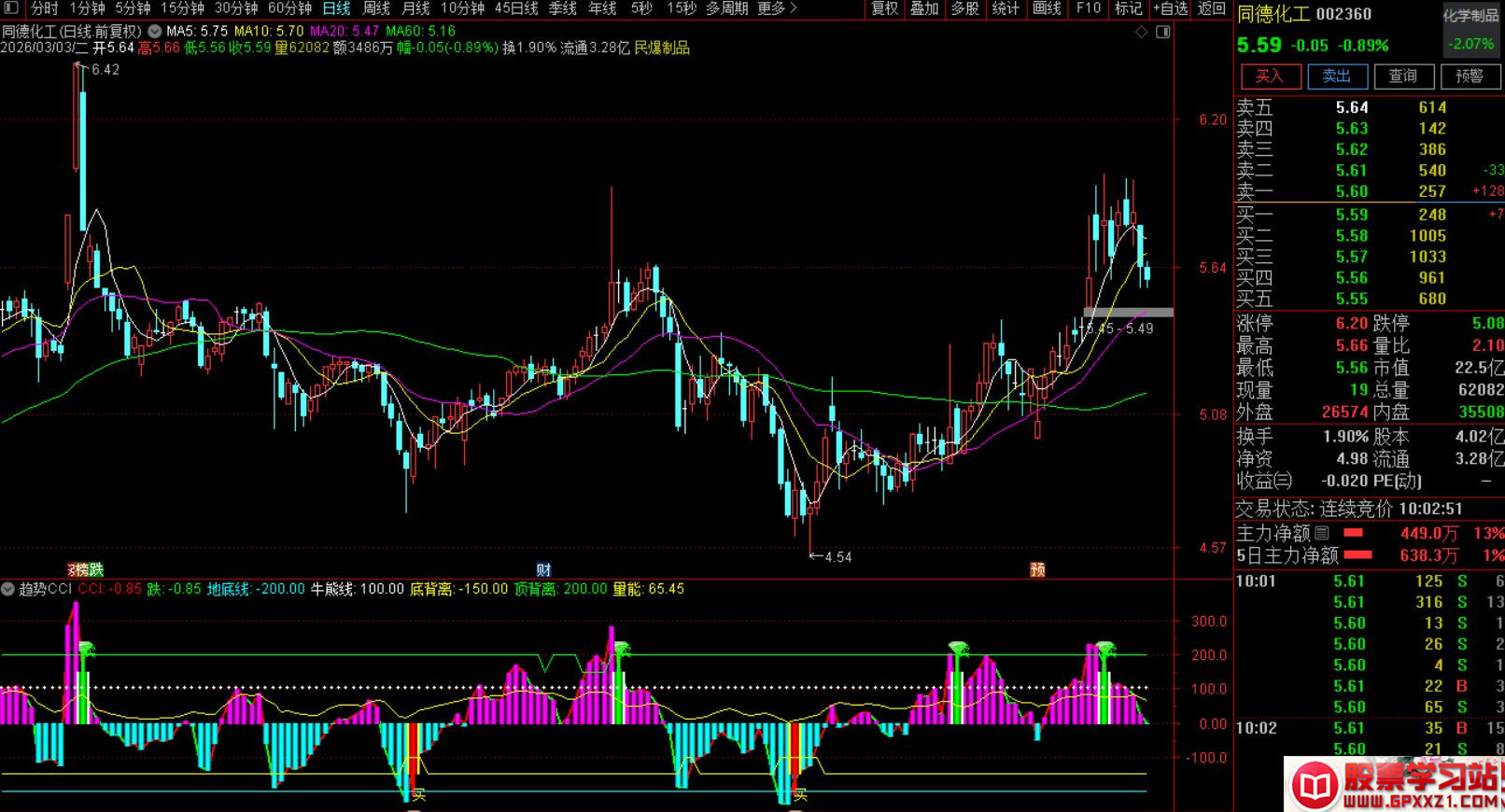
Task: Click the 买 signal on the CCI indicator
Action: pyautogui.click(x=419, y=795)
